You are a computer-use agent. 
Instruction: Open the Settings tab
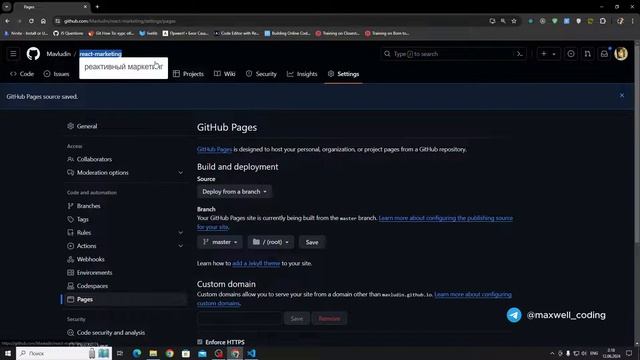(x=343, y=74)
